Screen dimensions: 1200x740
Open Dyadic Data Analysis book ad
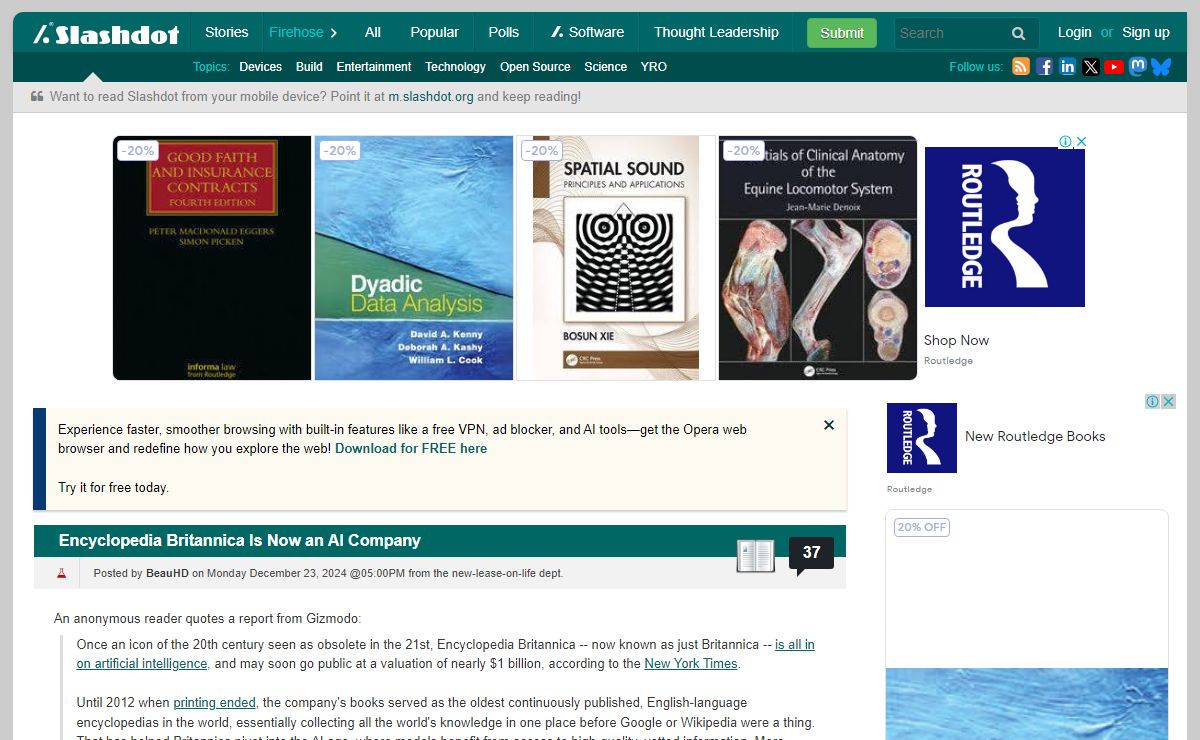tap(414, 258)
